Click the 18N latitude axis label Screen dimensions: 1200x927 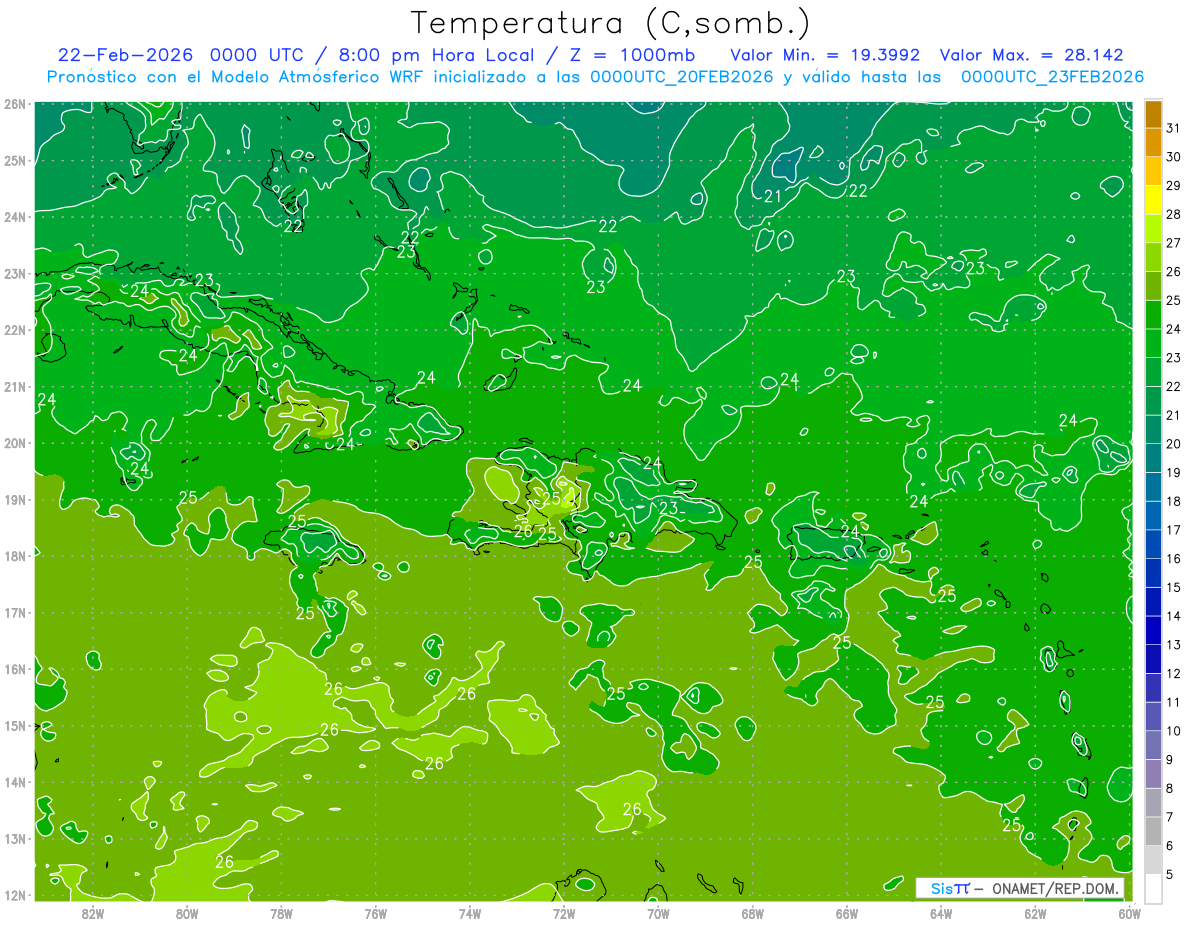[x=15, y=556]
